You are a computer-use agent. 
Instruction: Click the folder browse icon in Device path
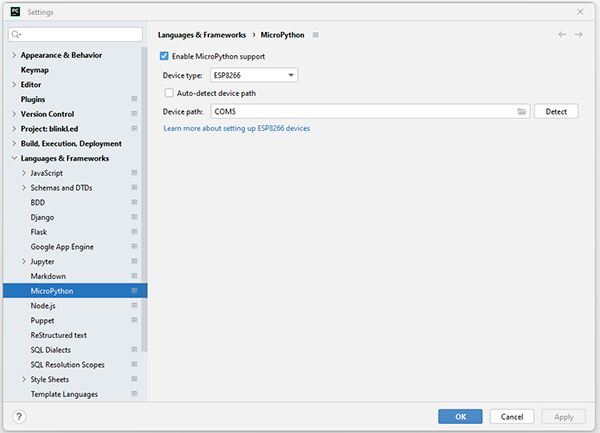coord(522,111)
